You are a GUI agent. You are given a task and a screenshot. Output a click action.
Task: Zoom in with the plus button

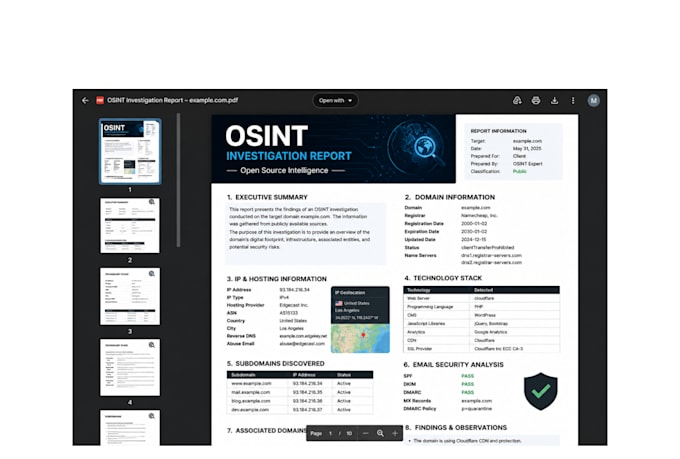point(395,433)
